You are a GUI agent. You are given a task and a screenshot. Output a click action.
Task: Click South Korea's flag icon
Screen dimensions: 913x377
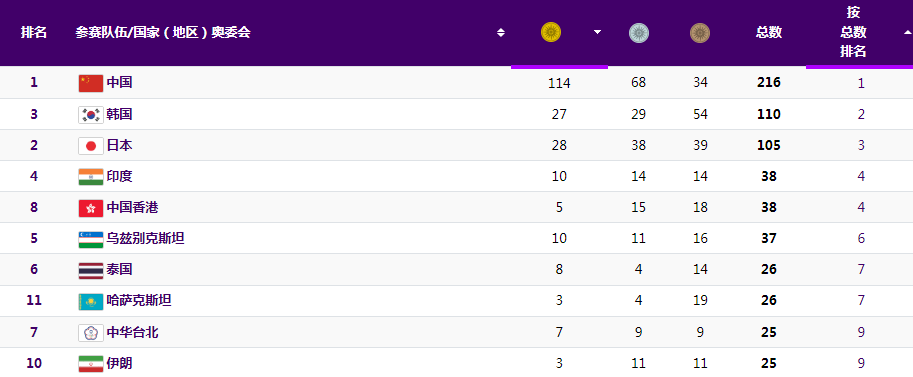tap(91, 114)
